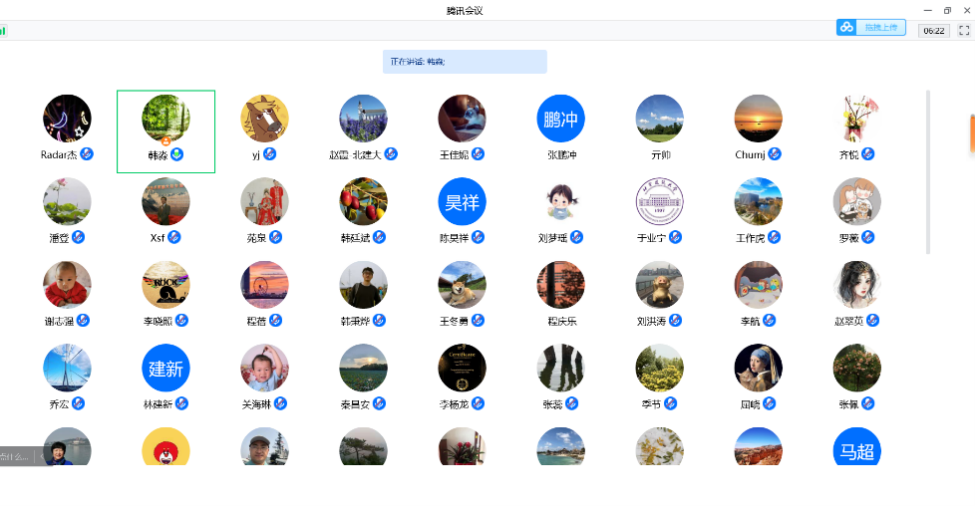Viewport: 975px width, 506px height.
Task: Click the active microphone icon of the highlighted speaker
Action: (x=177, y=154)
